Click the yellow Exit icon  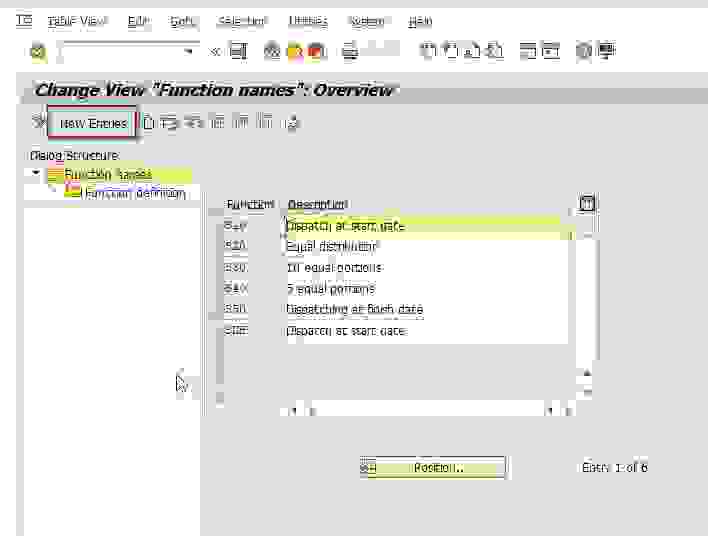pos(295,51)
